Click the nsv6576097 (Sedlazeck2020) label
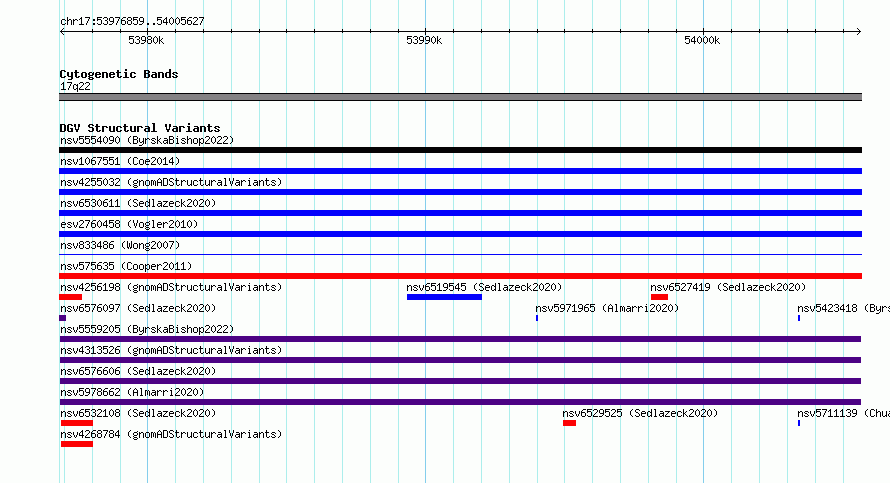This screenshot has width=890, height=483. tap(138, 308)
